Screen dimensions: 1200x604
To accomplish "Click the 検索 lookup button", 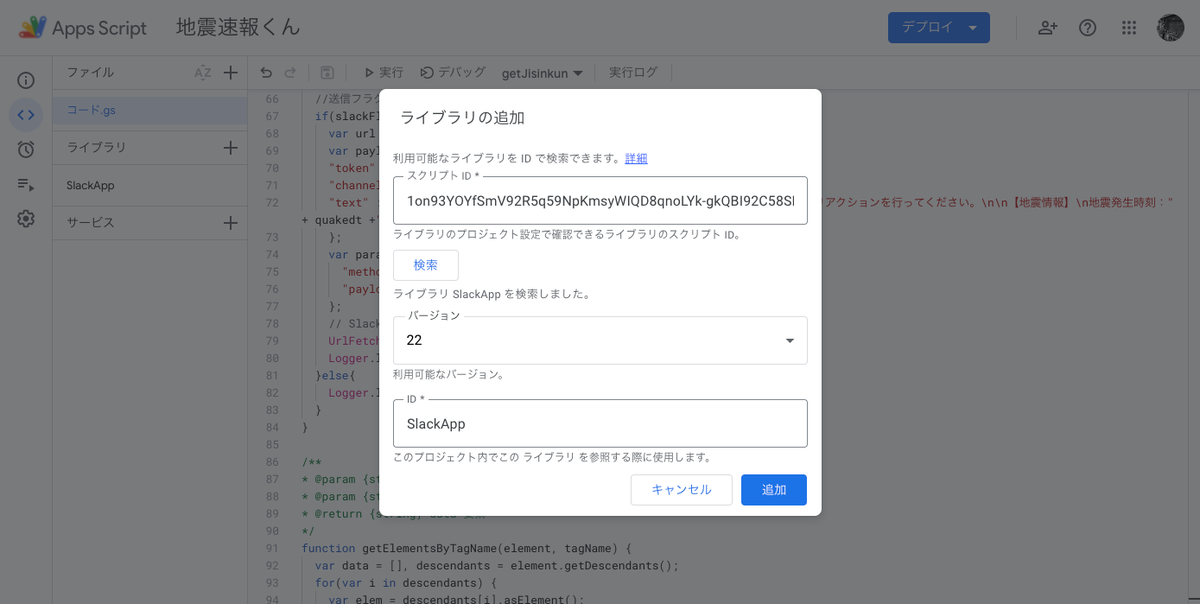I will pos(426,265).
